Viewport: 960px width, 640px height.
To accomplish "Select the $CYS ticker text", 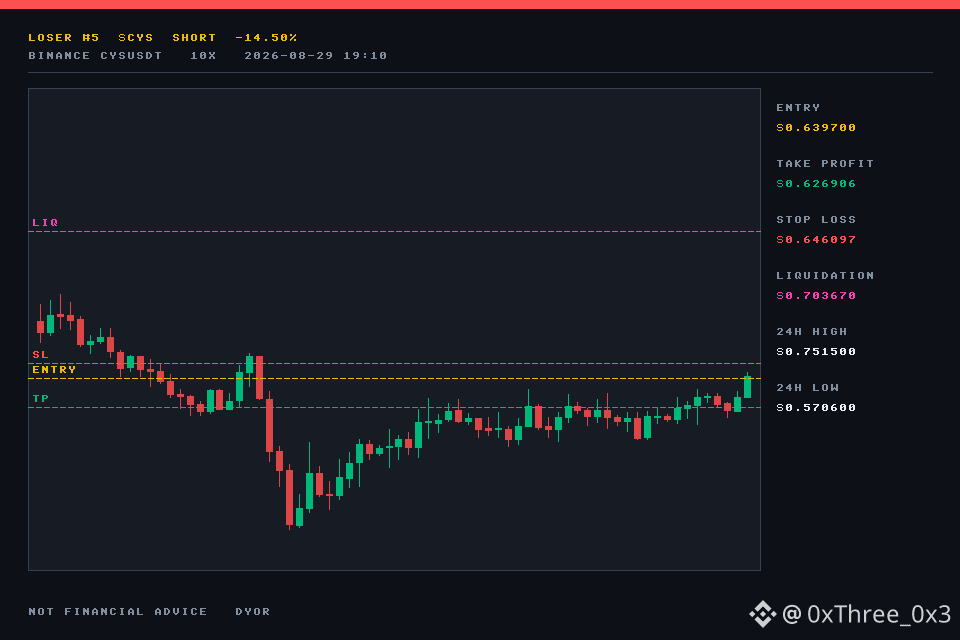I will pos(136,38).
